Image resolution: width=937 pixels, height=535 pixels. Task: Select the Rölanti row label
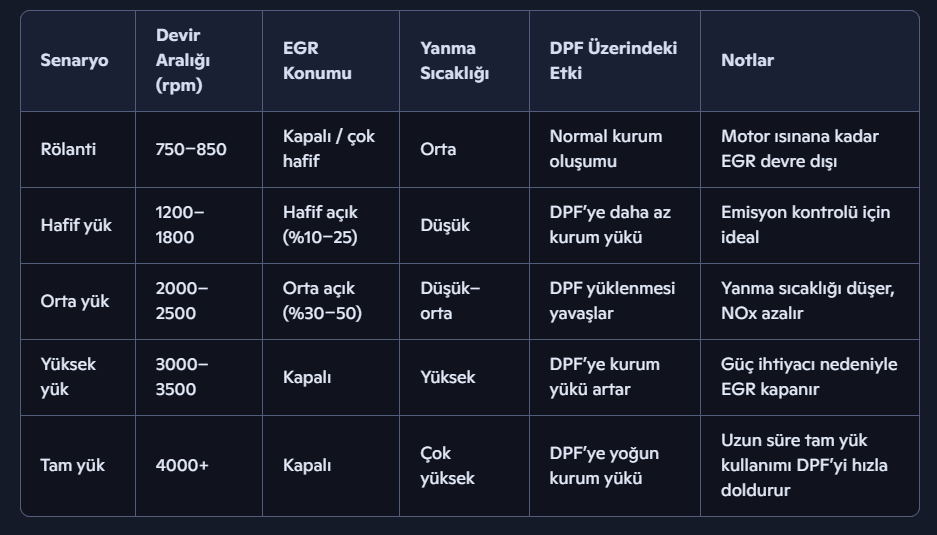click(68, 149)
